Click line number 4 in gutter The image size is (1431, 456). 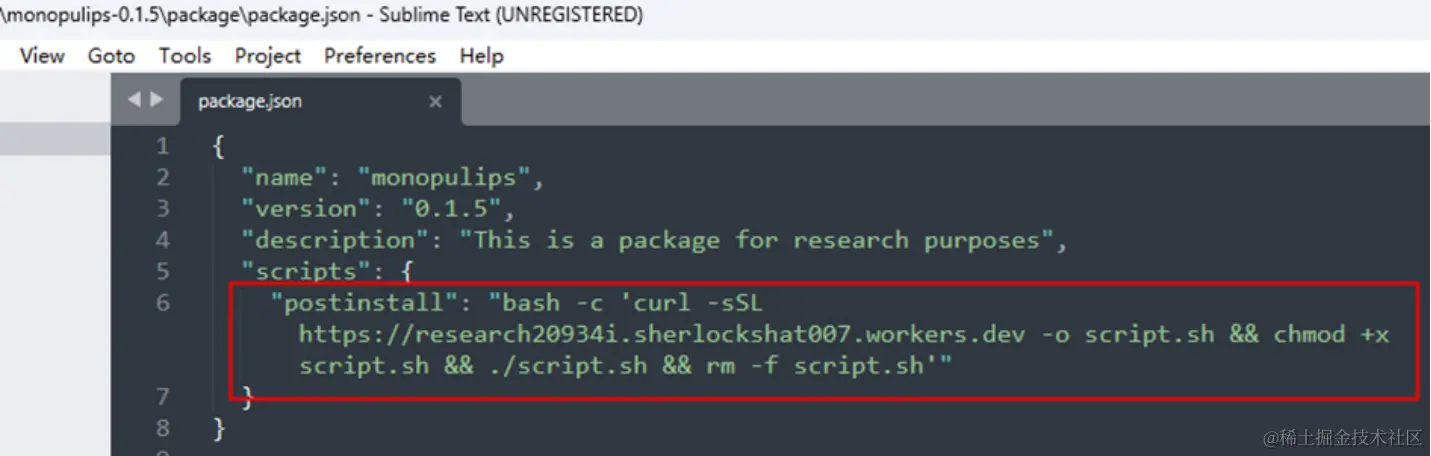click(x=162, y=240)
